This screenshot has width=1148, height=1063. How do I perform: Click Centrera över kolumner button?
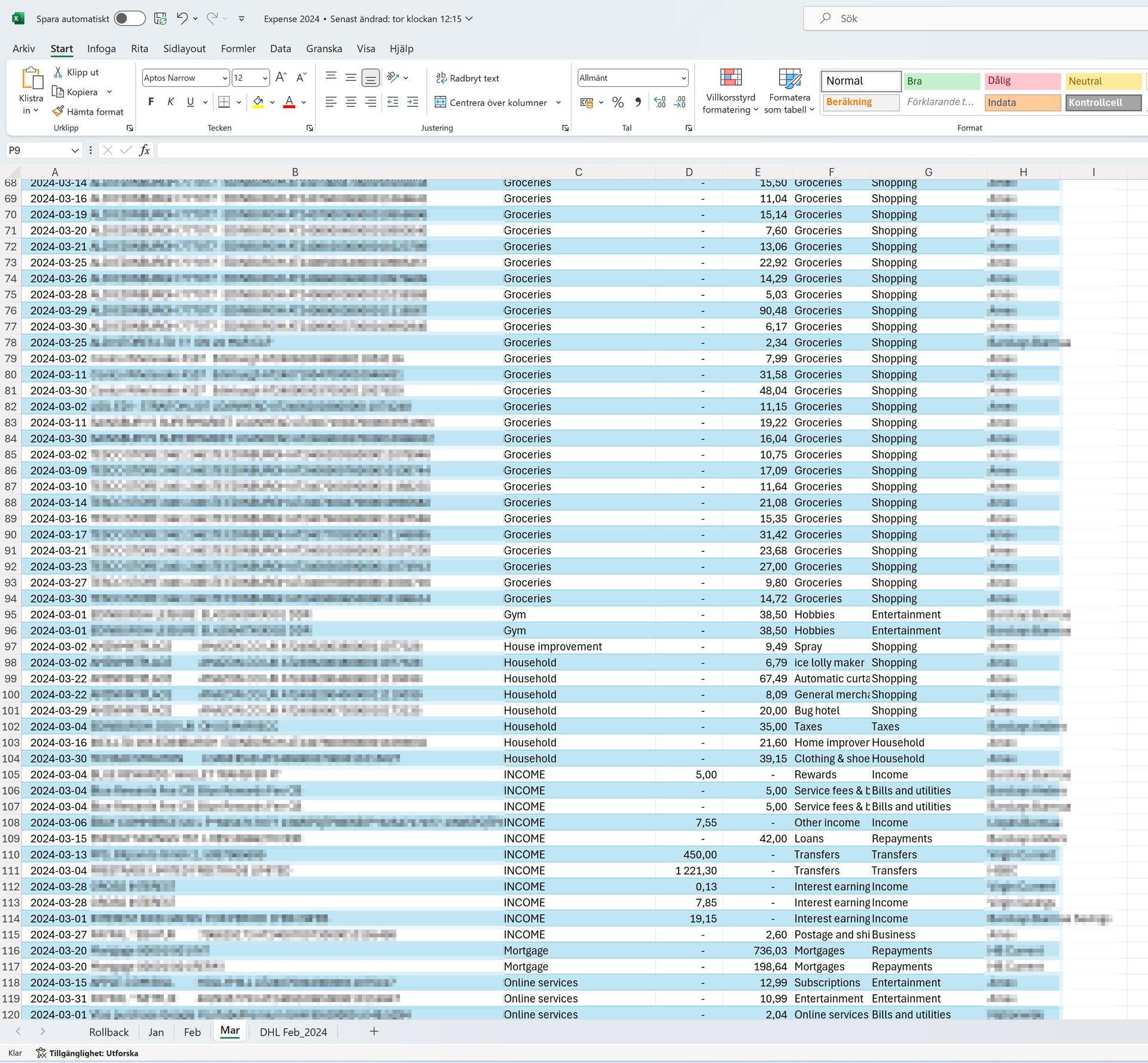tap(491, 103)
